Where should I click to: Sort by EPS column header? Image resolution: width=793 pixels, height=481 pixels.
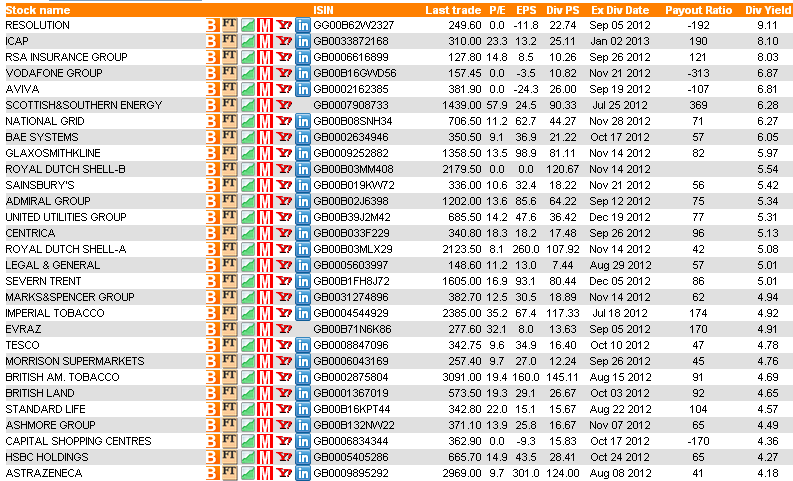(x=526, y=10)
